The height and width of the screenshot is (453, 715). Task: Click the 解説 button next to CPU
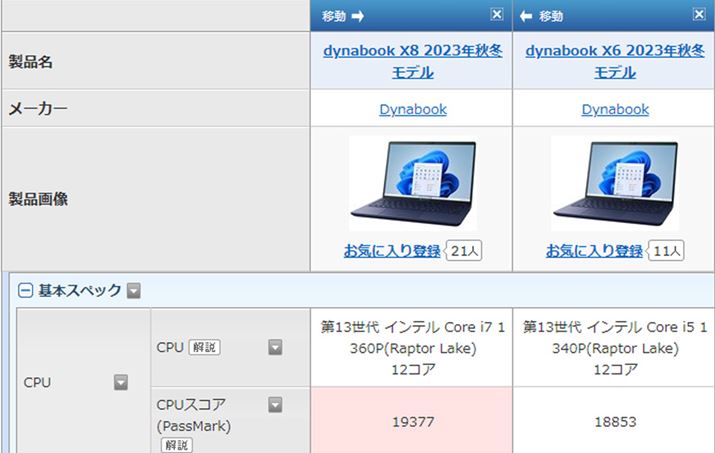click(204, 348)
